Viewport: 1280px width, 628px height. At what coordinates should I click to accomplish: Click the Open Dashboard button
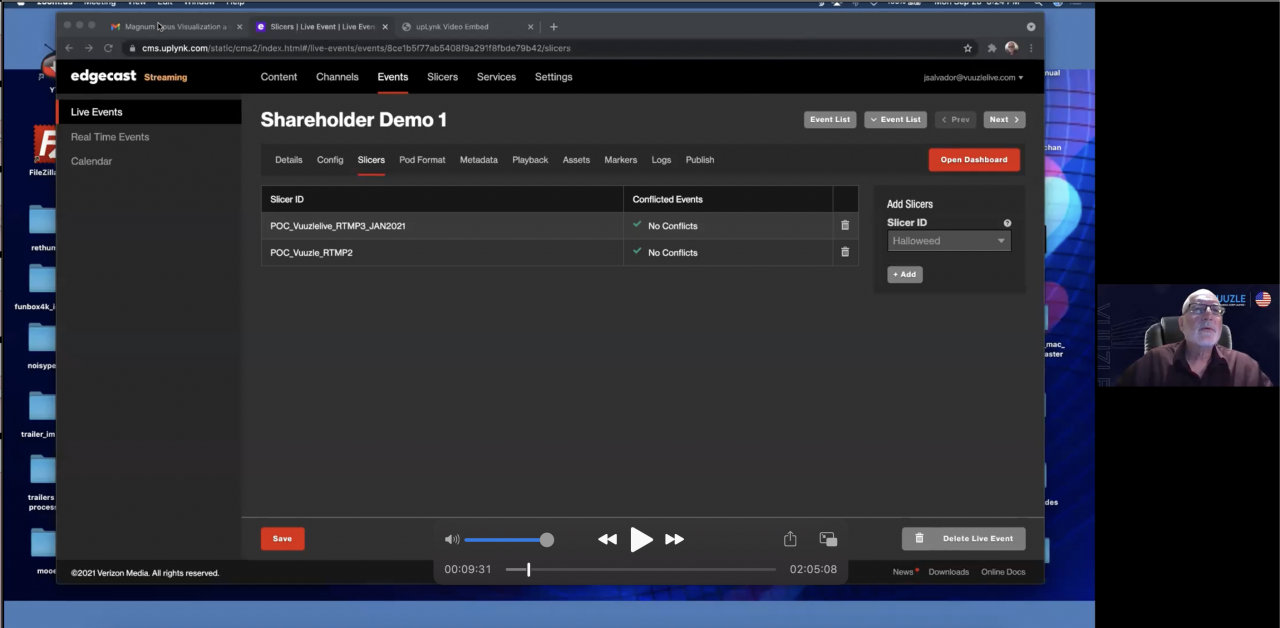(973, 160)
